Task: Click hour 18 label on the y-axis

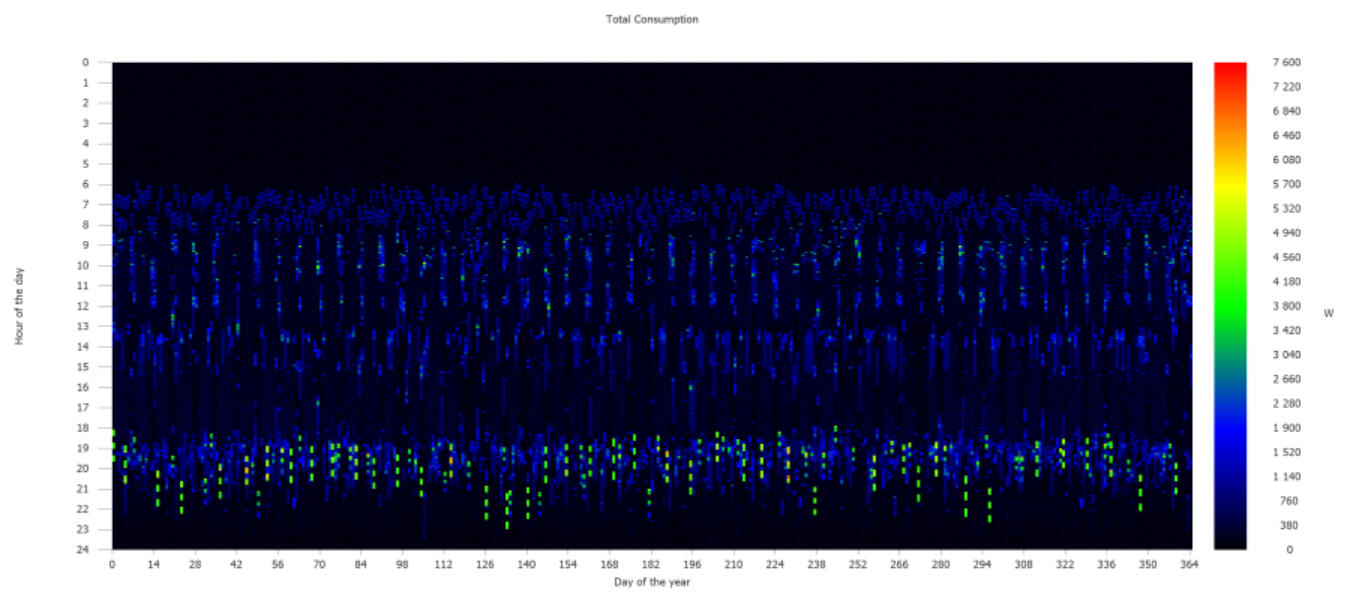Action: pyautogui.click(x=86, y=428)
